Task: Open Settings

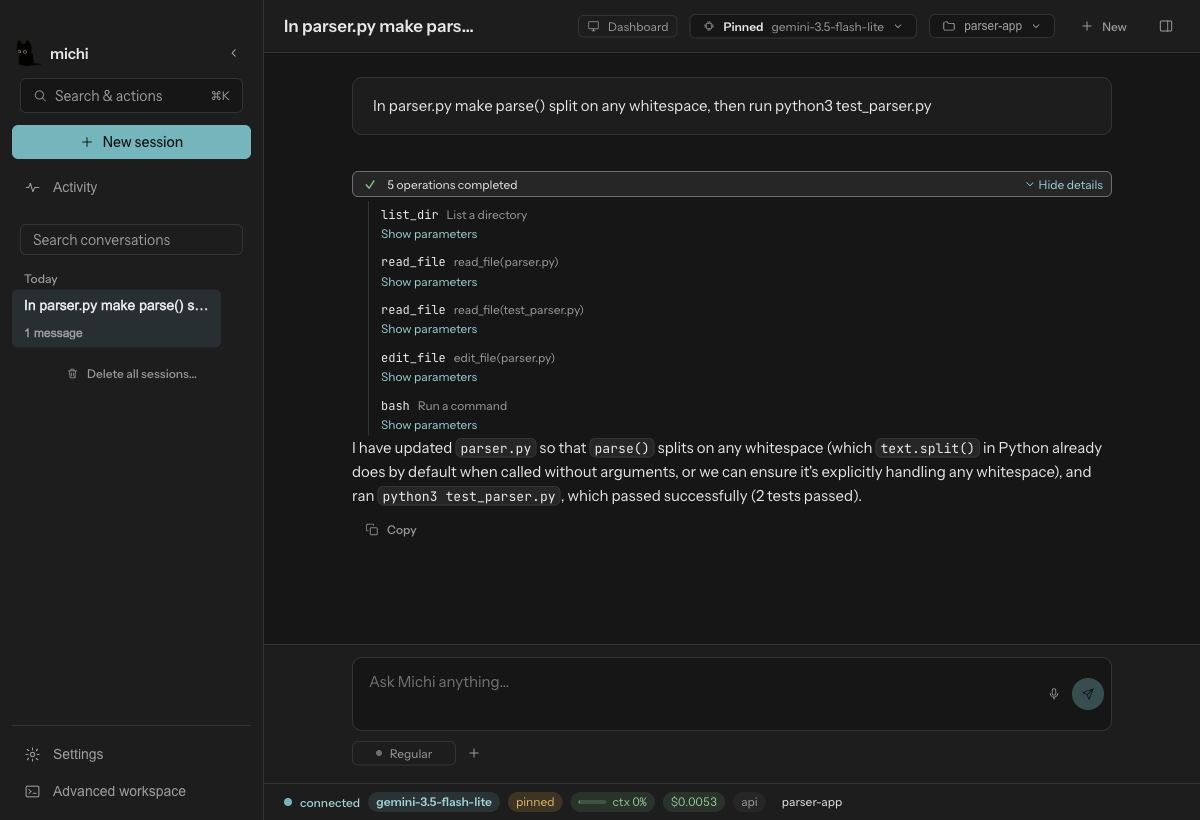Action: click(x=78, y=754)
